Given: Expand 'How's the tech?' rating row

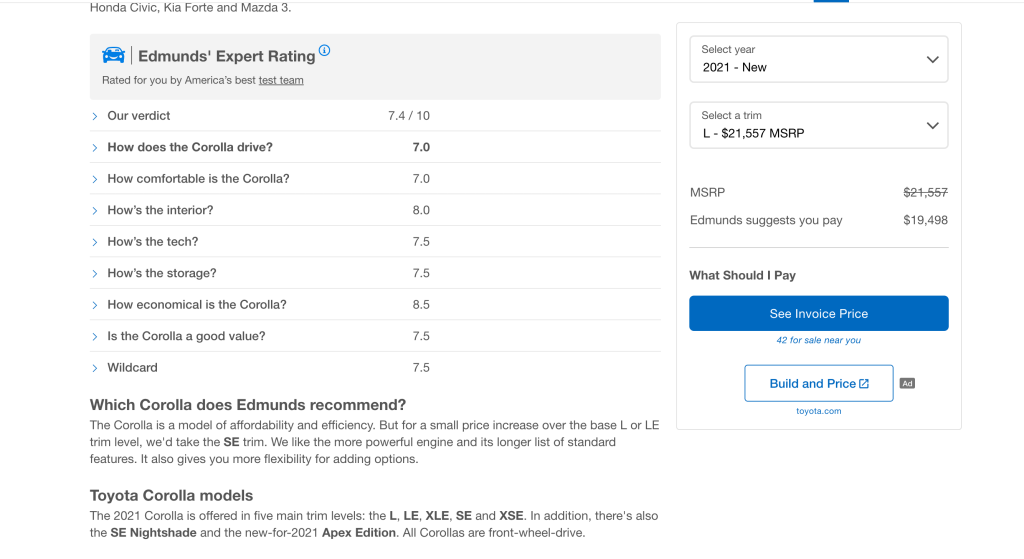Looking at the screenshot, I should [x=152, y=242].
